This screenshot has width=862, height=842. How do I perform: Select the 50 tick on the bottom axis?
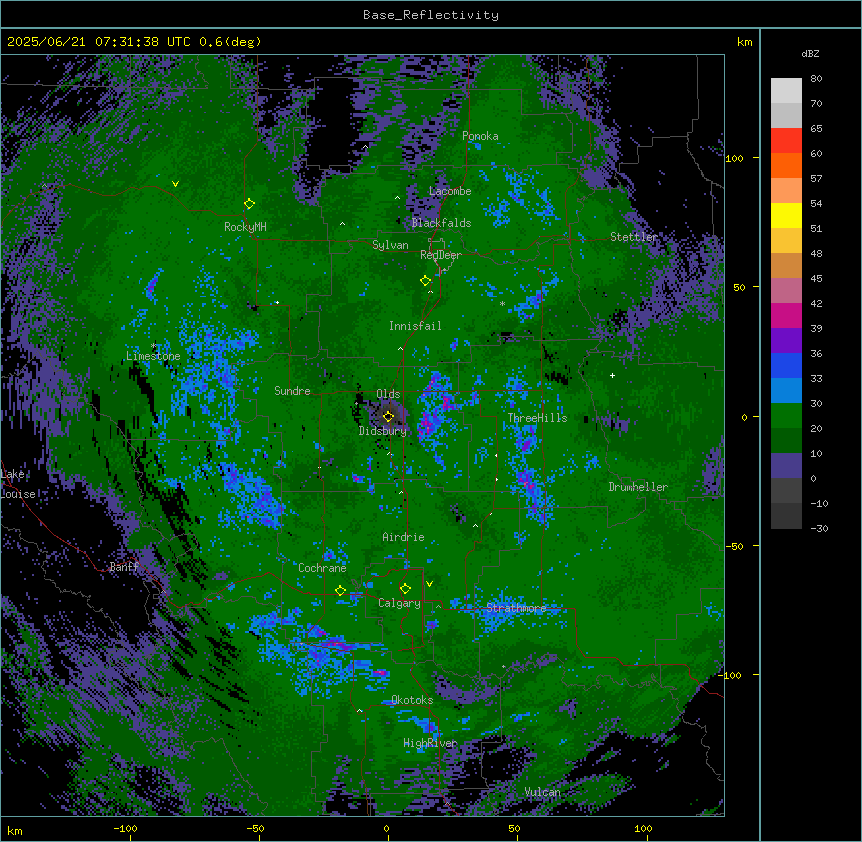pyautogui.click(x=514, y=828)
